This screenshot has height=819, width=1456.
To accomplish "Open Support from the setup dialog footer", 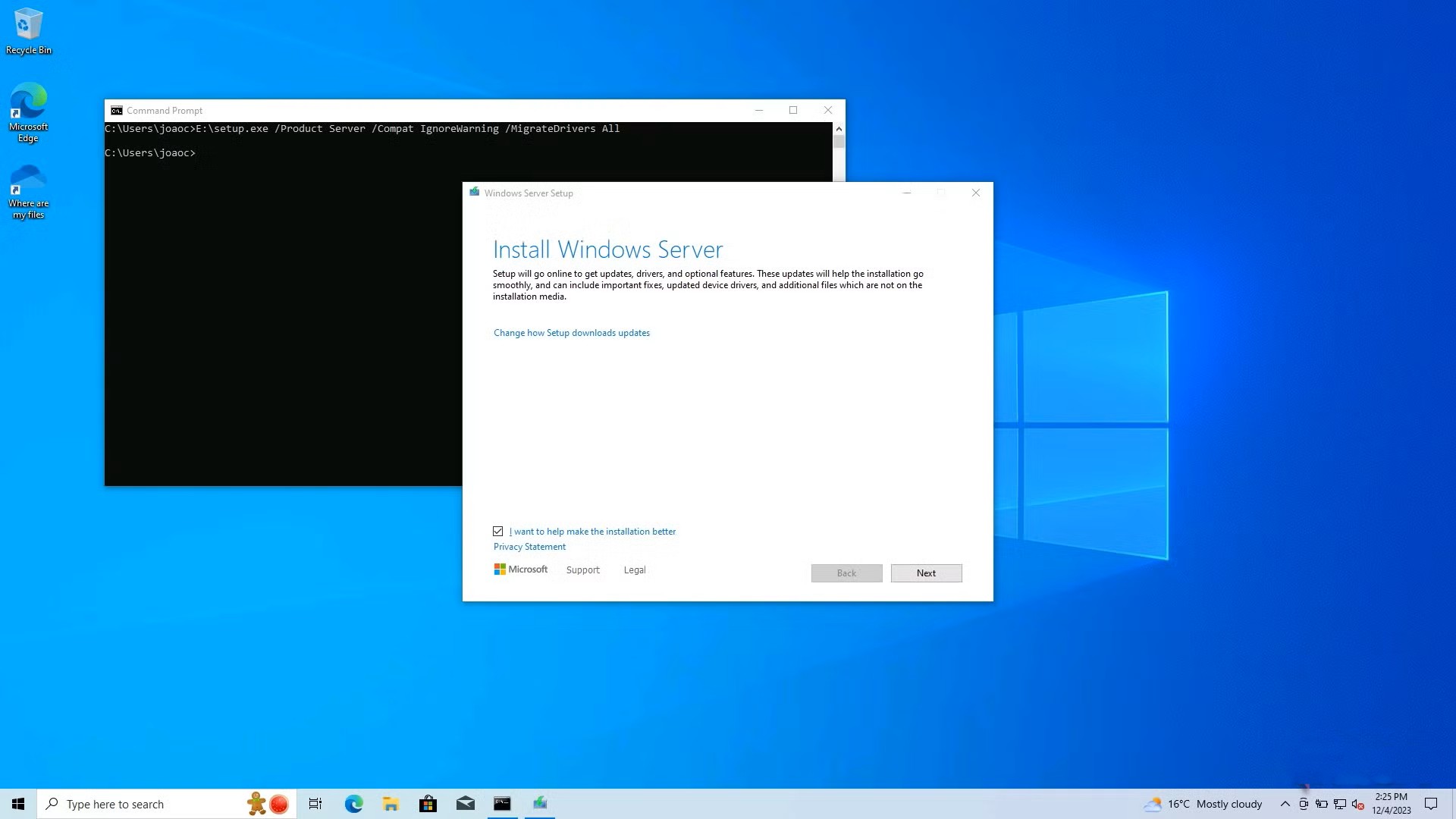I will click(x=582, y=570).
